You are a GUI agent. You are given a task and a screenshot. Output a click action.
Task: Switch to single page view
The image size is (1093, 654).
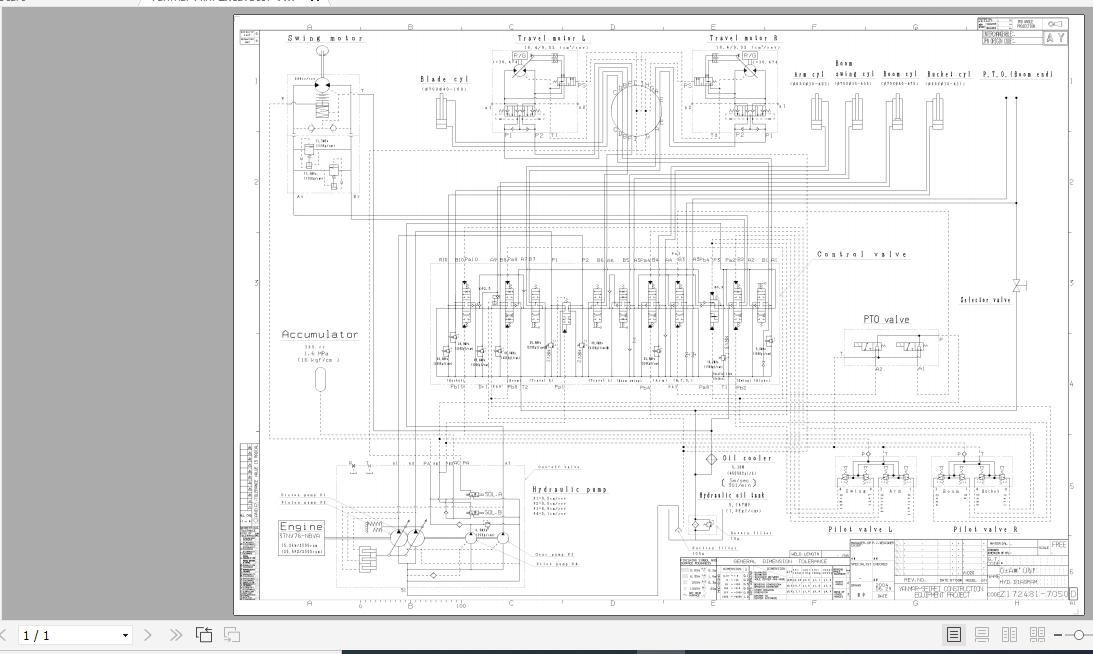click(954, 634)
